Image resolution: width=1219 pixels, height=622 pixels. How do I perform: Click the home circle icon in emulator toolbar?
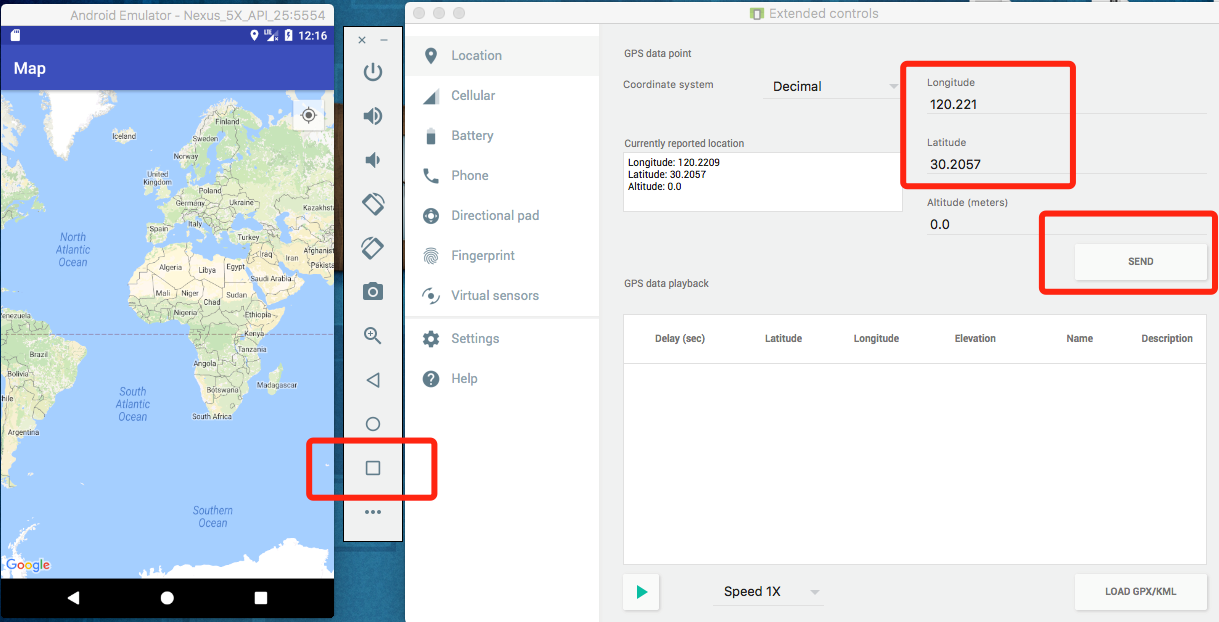tap(373, 424)
